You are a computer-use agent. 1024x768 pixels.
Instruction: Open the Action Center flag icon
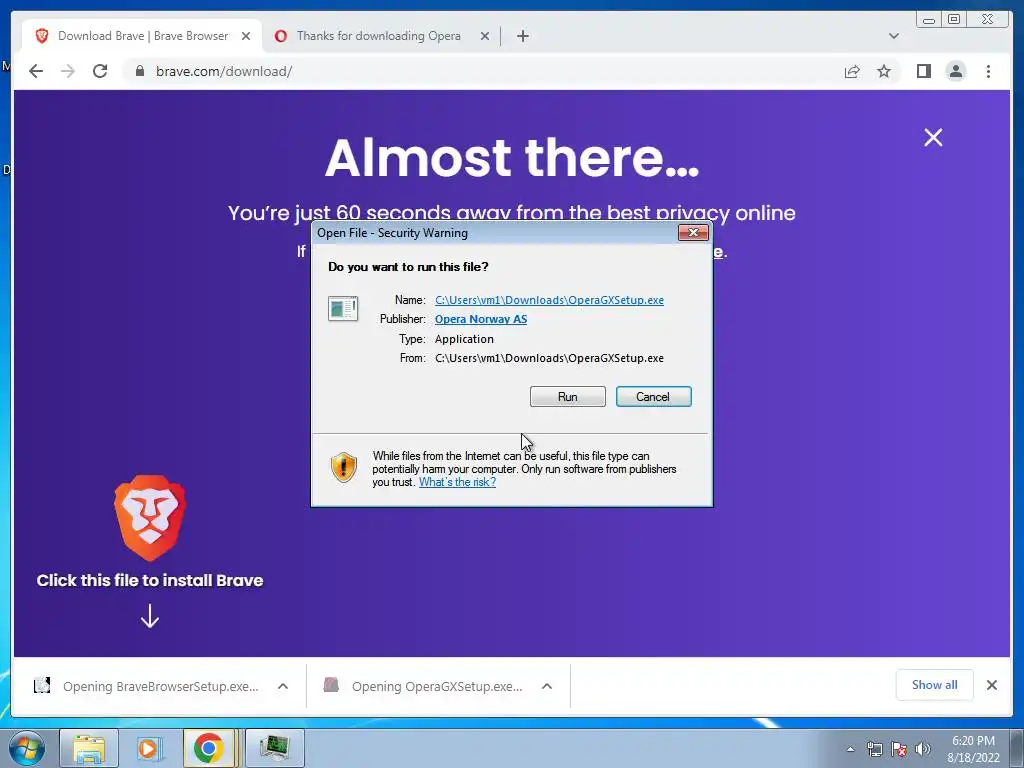899,749
